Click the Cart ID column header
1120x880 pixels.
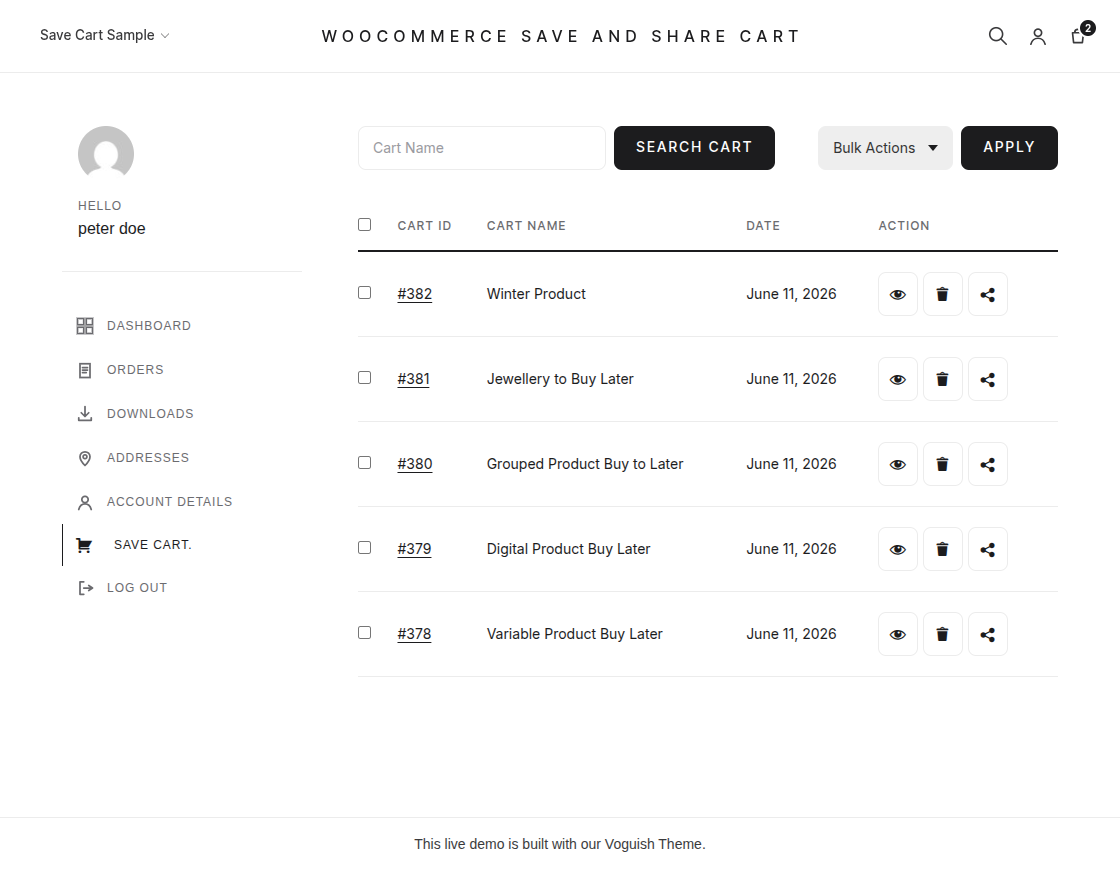(x=424, y=226)
